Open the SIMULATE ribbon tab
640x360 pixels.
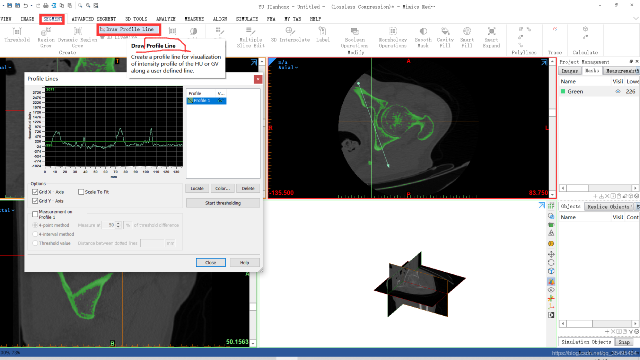247,19
